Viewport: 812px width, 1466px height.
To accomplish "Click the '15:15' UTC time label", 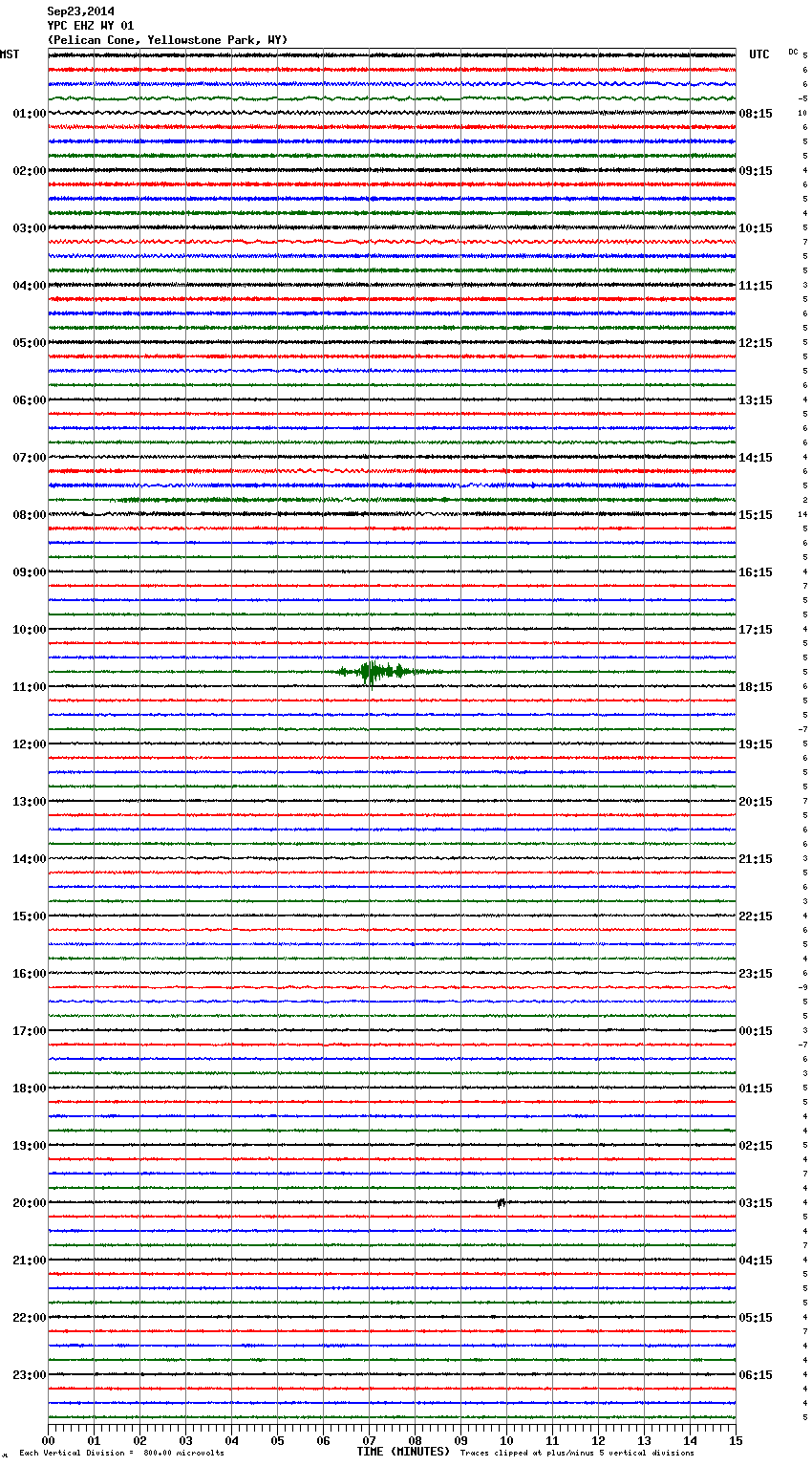I will (756, 515).
